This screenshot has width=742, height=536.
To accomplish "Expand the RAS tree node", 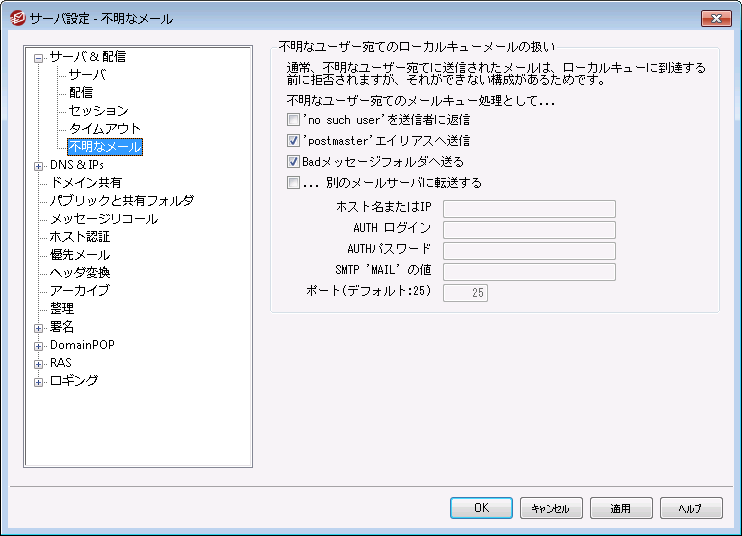I will click(x=39, y=363).
